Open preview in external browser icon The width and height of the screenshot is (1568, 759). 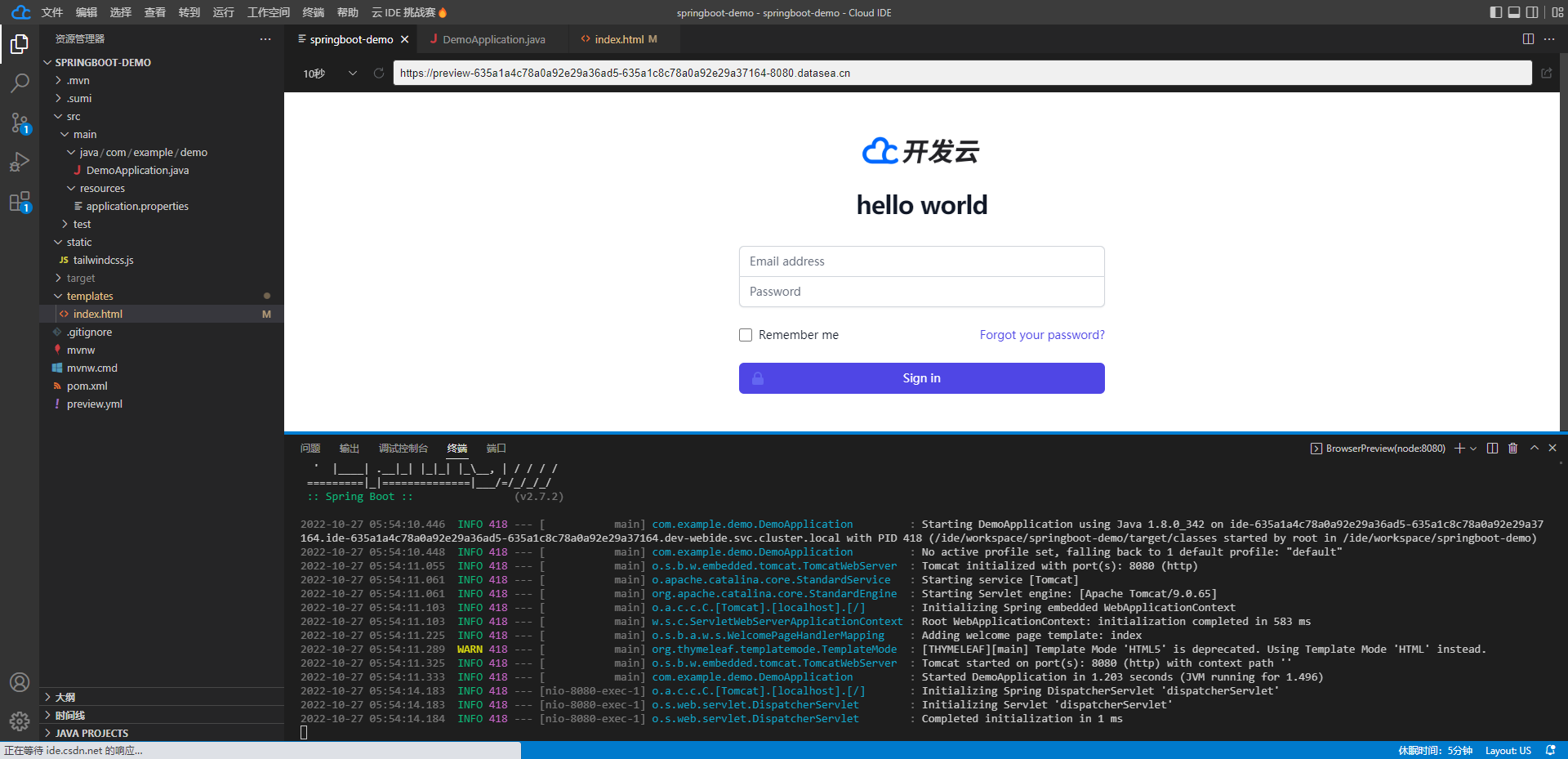tap(1546, 73)
